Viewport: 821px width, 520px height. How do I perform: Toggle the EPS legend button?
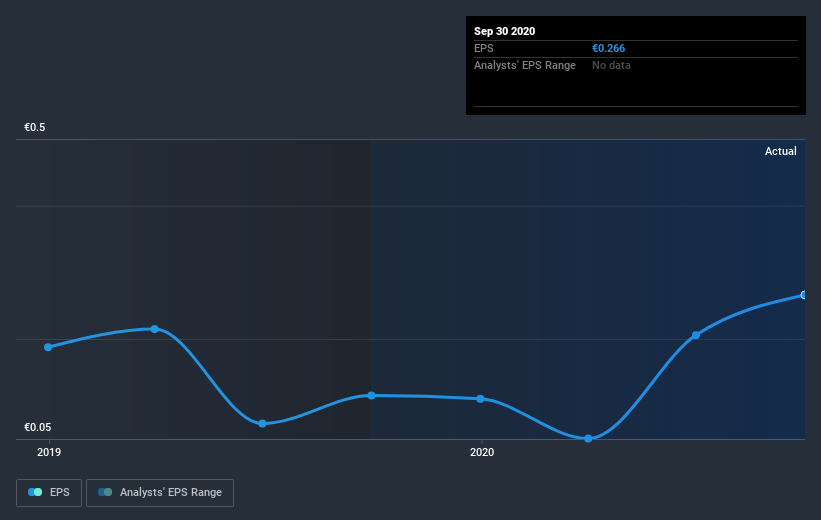[x=49, y=492]
